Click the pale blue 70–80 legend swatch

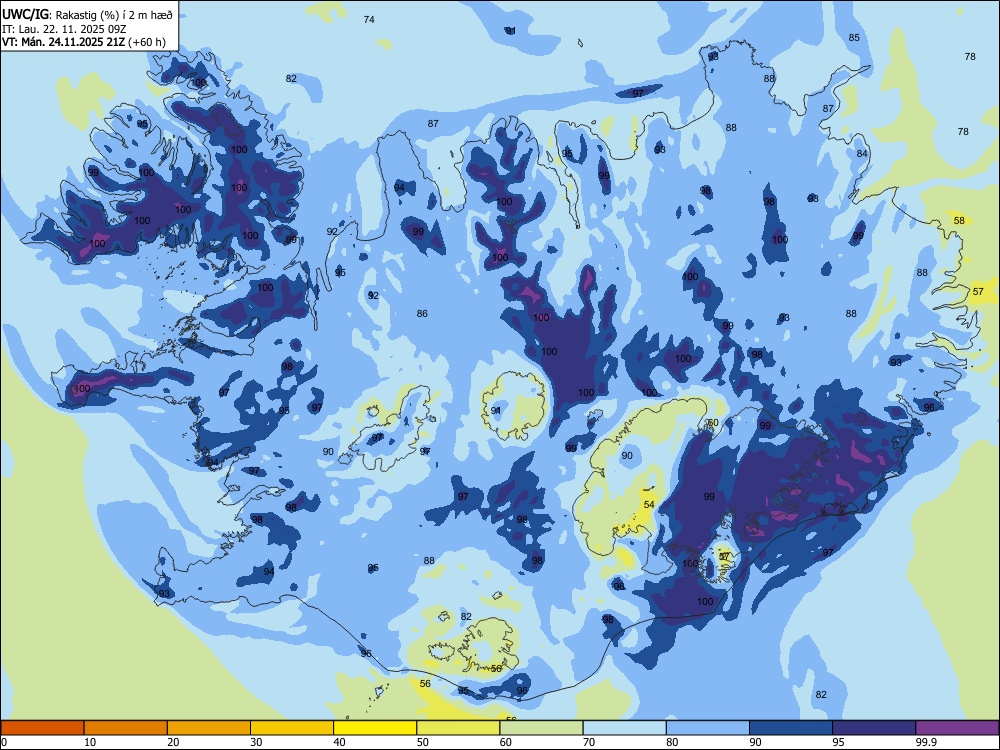624,728
